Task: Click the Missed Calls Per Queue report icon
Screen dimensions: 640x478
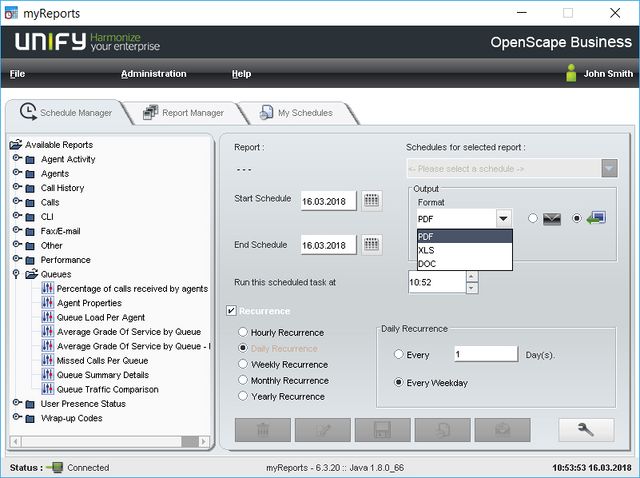Action: pos(48,361)
